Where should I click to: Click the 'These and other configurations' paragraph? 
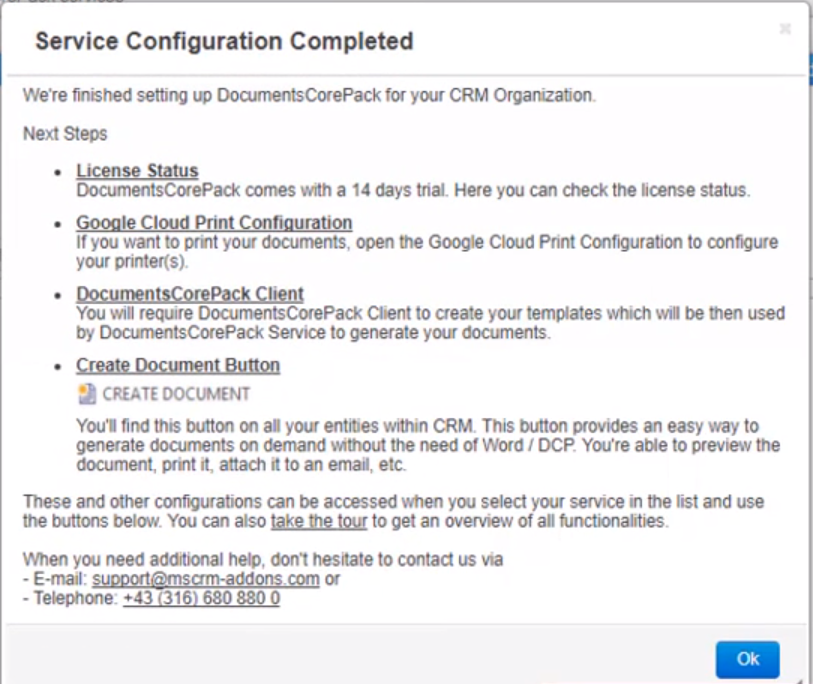(394, 511)
